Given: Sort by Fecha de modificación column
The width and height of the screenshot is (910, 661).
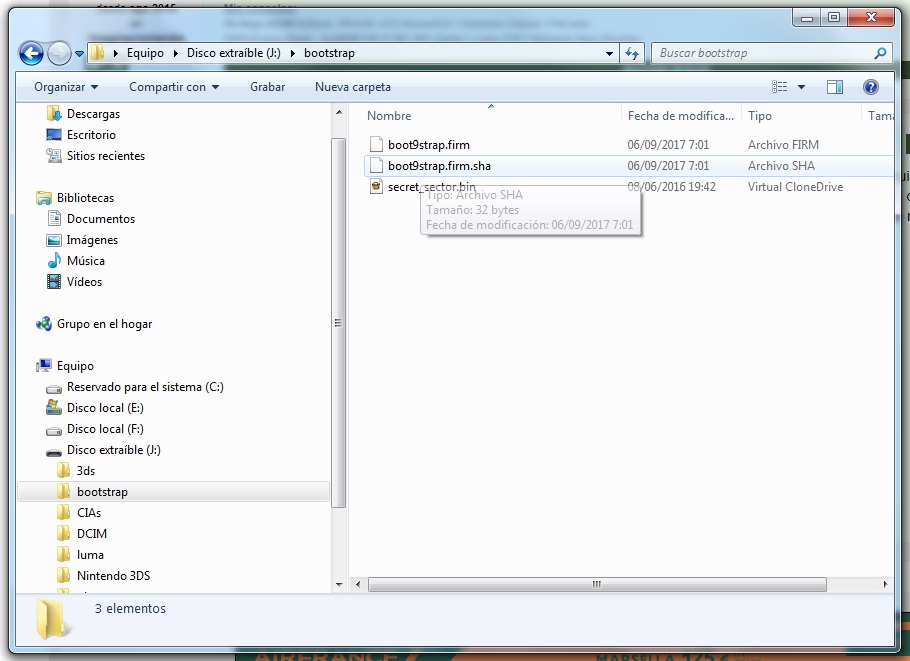Looking at the screenshot, I should [x=681, y=115].
